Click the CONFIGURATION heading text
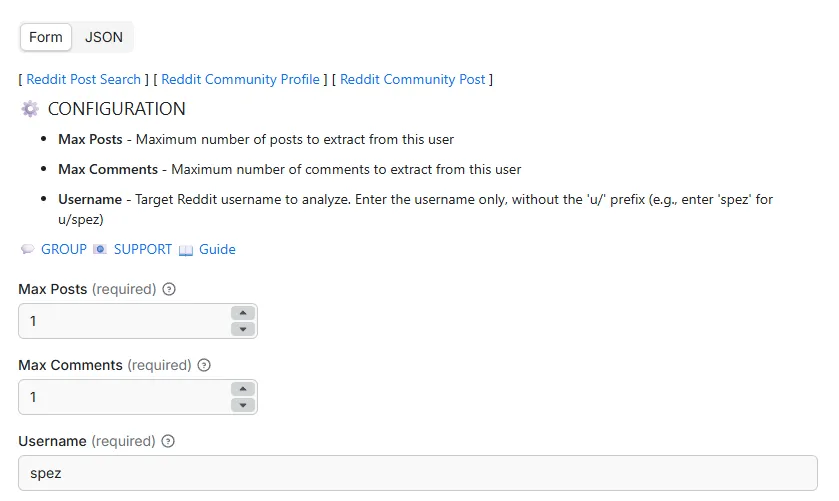839x501 pixels. click(117, 109)
